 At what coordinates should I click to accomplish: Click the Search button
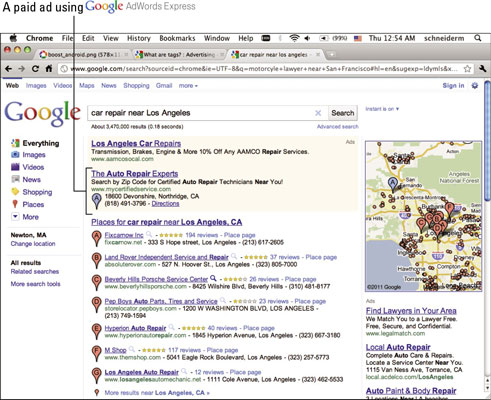[x=343, y=113]
